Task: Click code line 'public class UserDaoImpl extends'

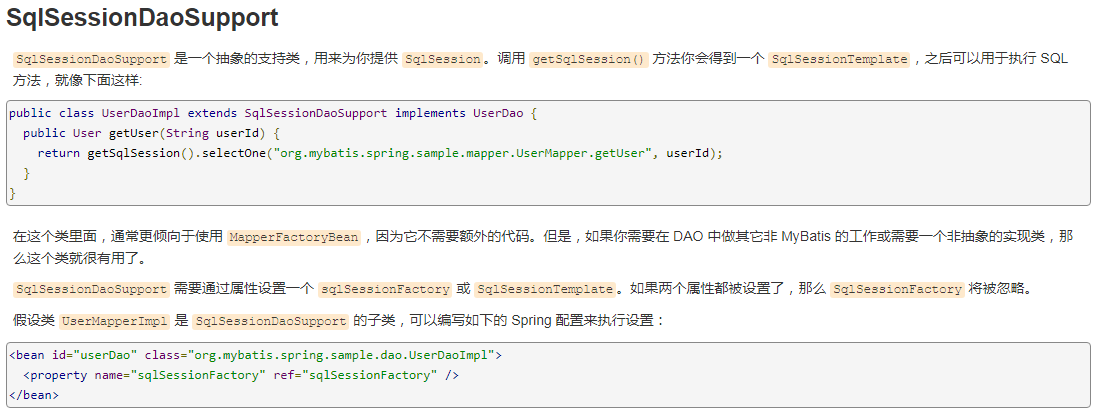Action: tap(273, 113)
